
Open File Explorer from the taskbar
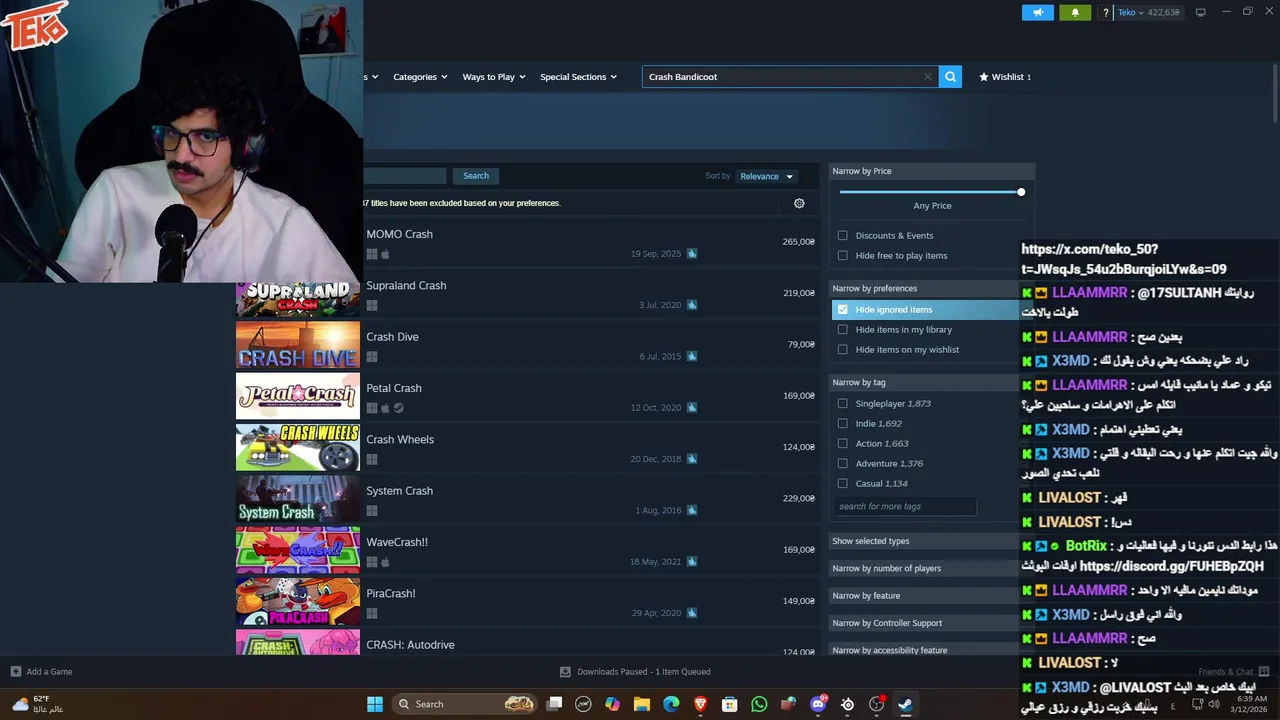pyautogui.click(x=642, y=704)
